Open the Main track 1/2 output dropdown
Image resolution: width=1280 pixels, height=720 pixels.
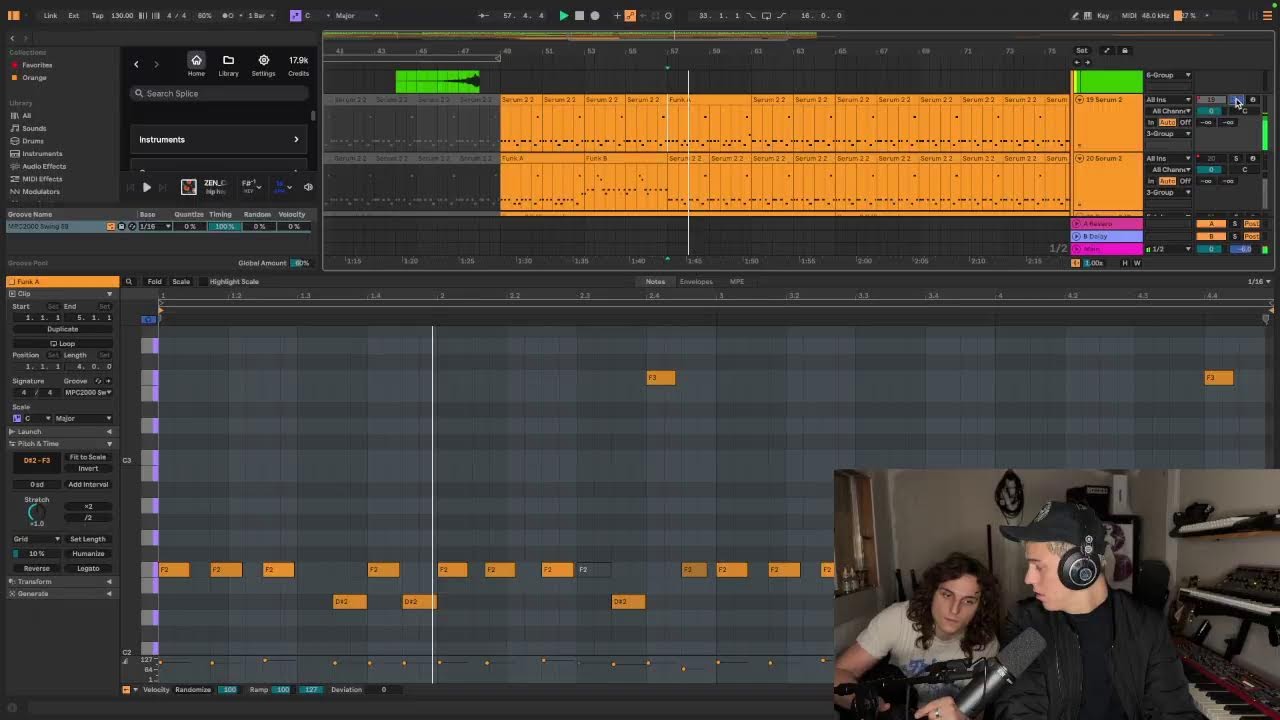1169,249
